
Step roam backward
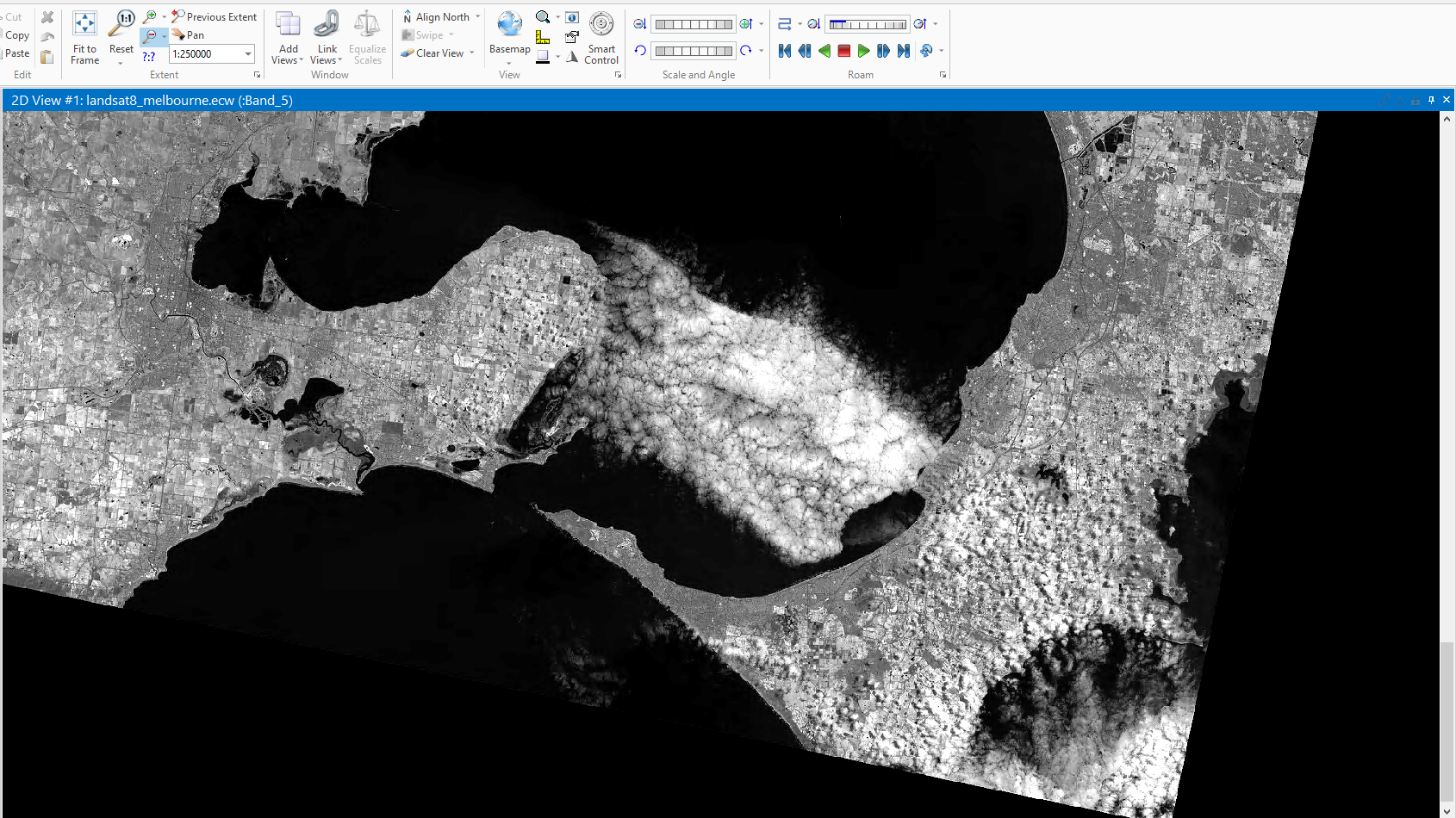click(x=805, y=51)
